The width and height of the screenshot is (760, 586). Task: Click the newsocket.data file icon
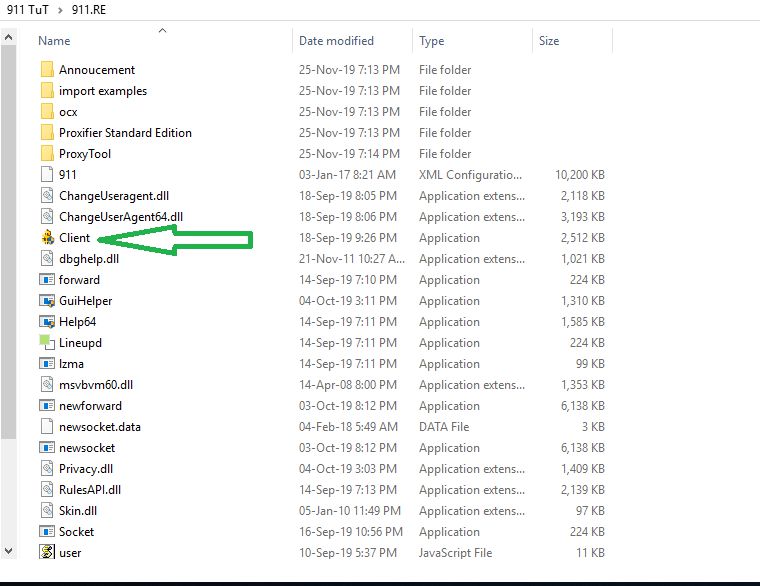point(47,427)
